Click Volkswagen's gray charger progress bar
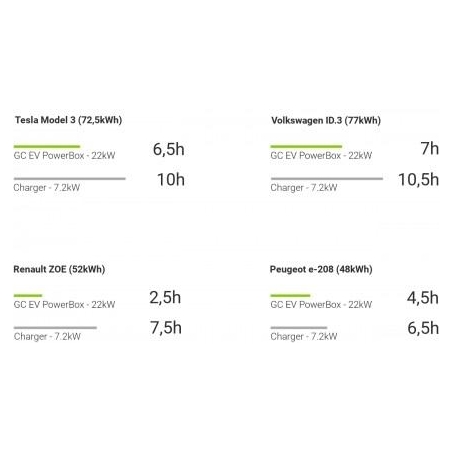This screenshot has height=452, width=452. (x=327, y=179)
